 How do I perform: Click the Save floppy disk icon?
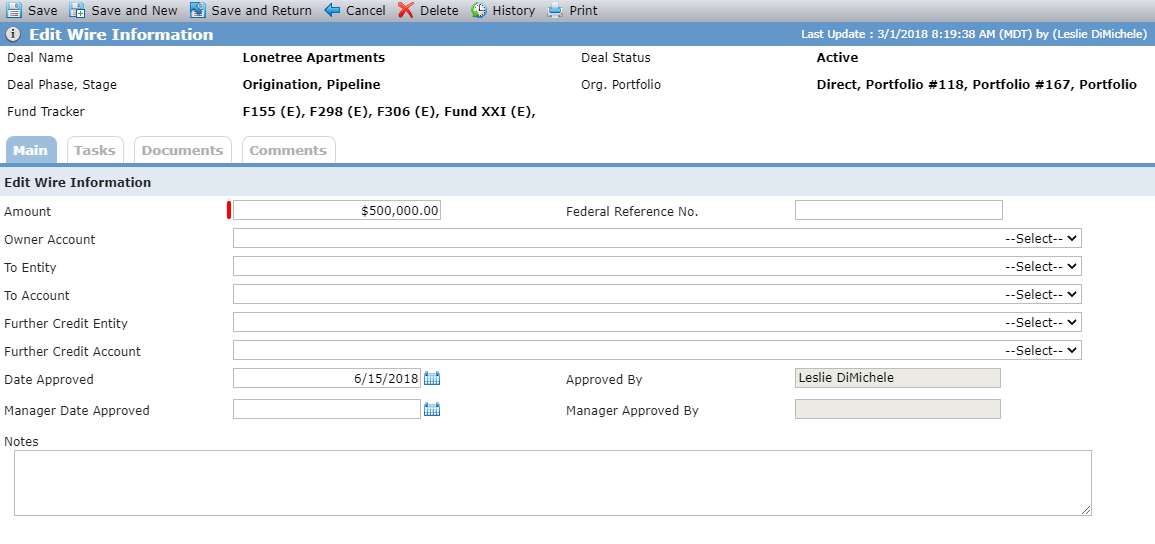14,10
